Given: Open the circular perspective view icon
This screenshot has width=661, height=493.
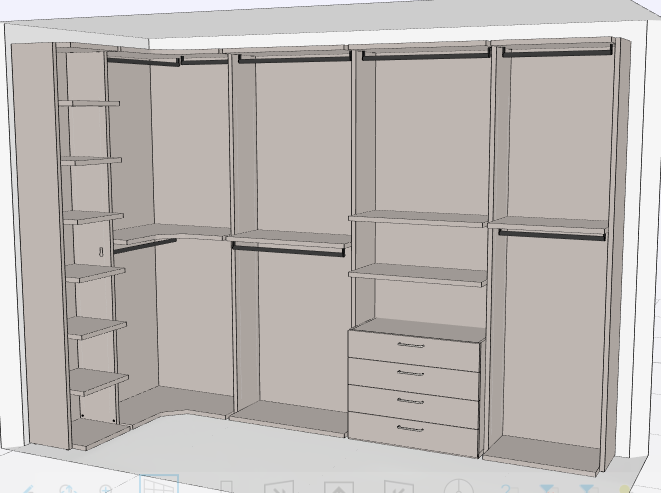Looking at the screenshot, I should click(459, 486).
